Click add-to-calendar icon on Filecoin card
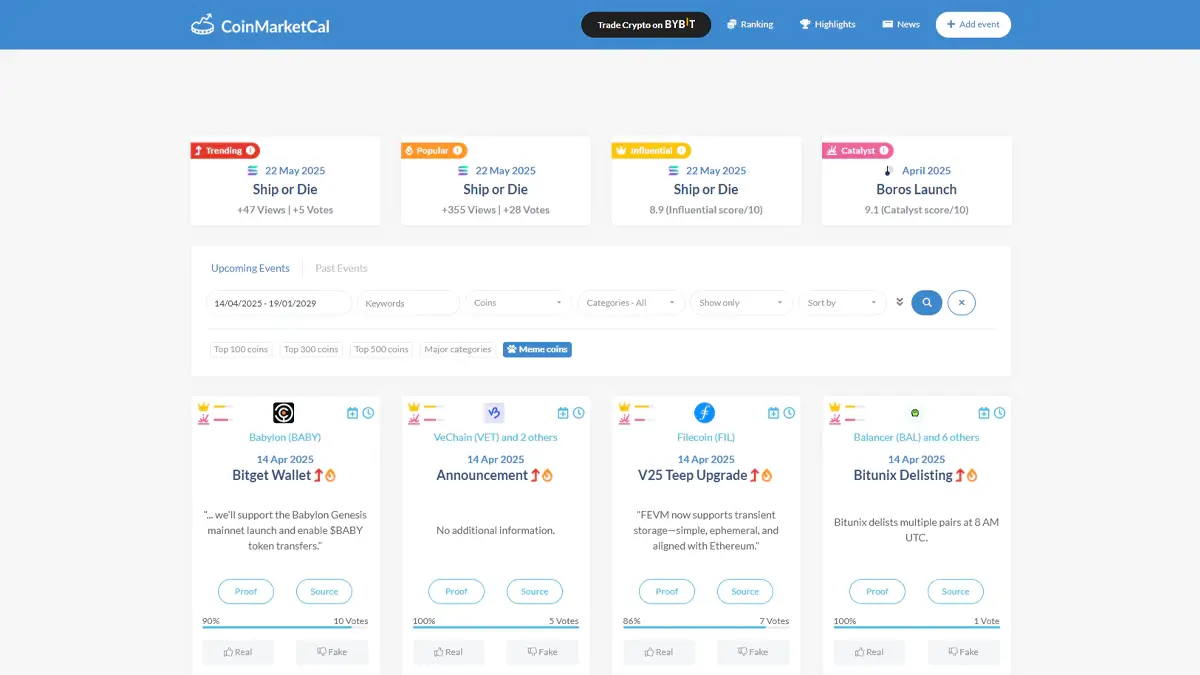 [x=774, y=413]
